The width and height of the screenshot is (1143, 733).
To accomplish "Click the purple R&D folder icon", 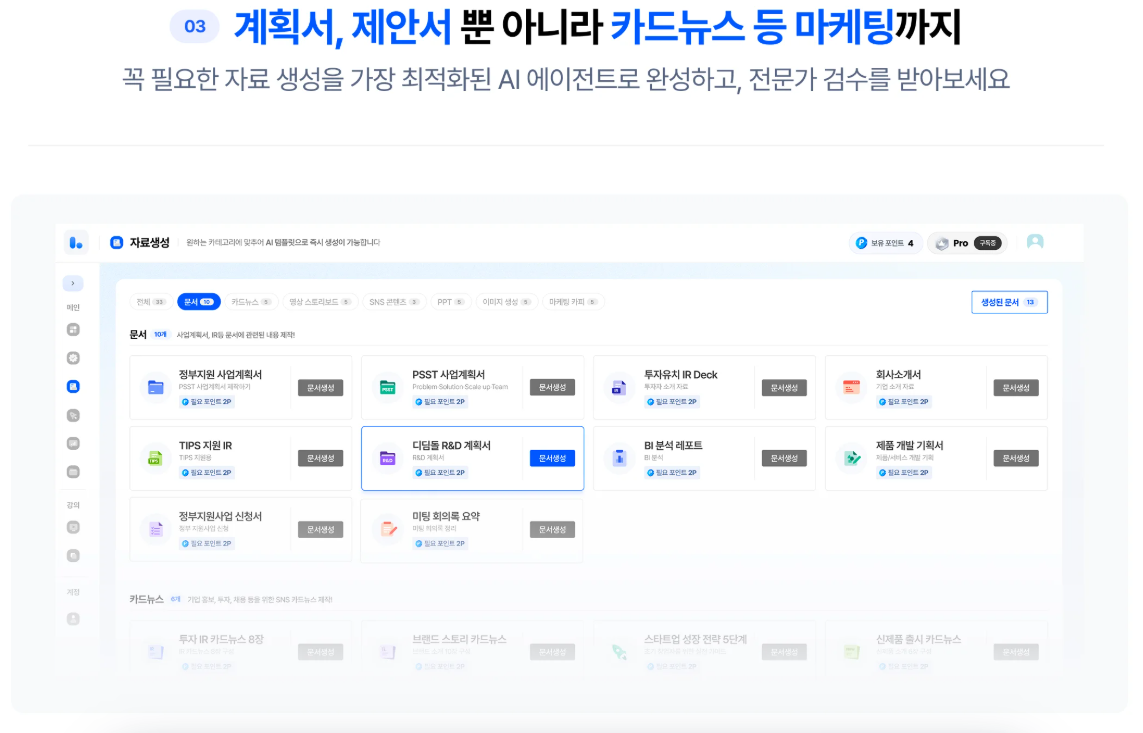I will [387, 458].
